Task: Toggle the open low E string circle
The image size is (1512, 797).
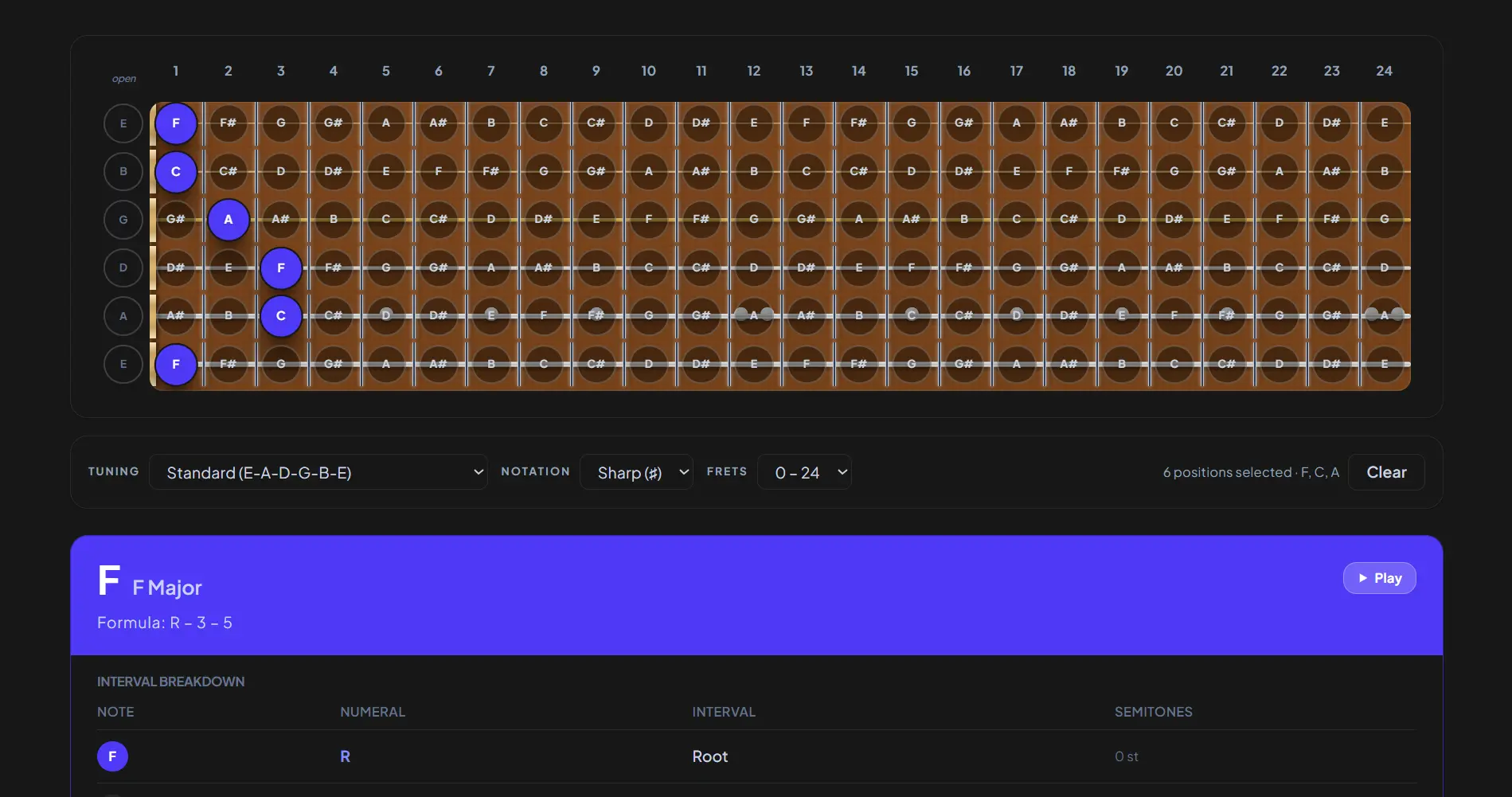Action: (123, 364)
